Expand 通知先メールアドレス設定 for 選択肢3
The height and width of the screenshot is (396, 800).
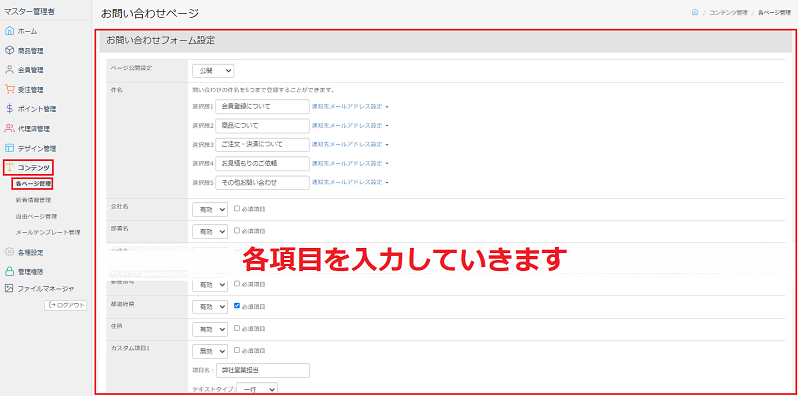[350, 144]
